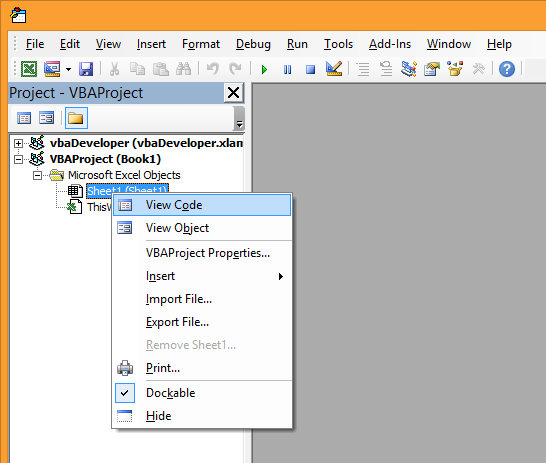Open the Insert submenu in context menu

[x=202, y=276]
